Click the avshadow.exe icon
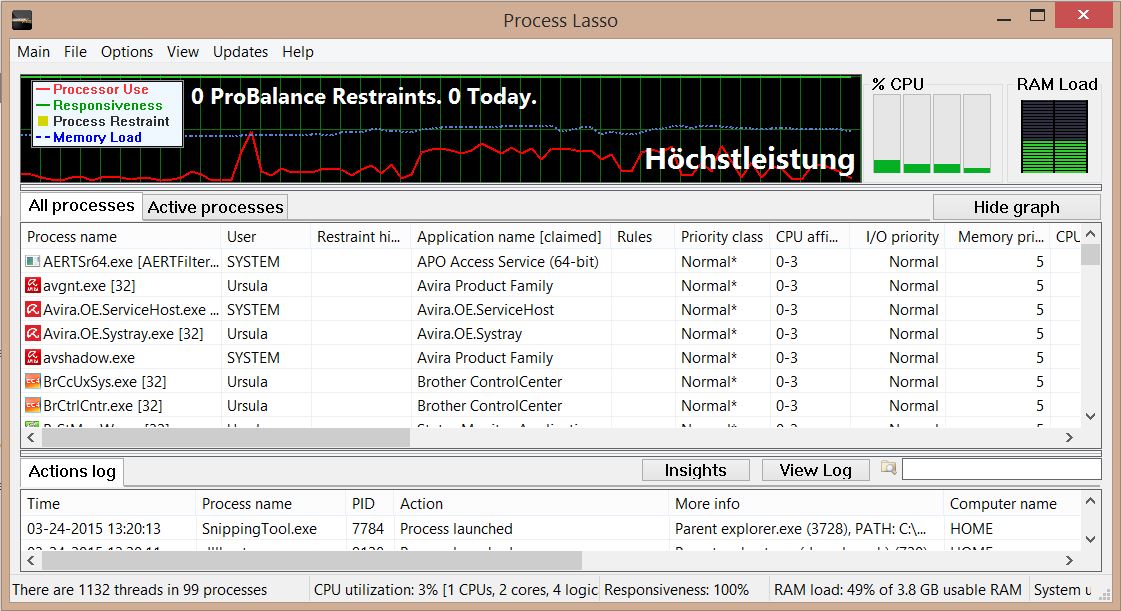1121x611 pixels. (x=33, y=357)
